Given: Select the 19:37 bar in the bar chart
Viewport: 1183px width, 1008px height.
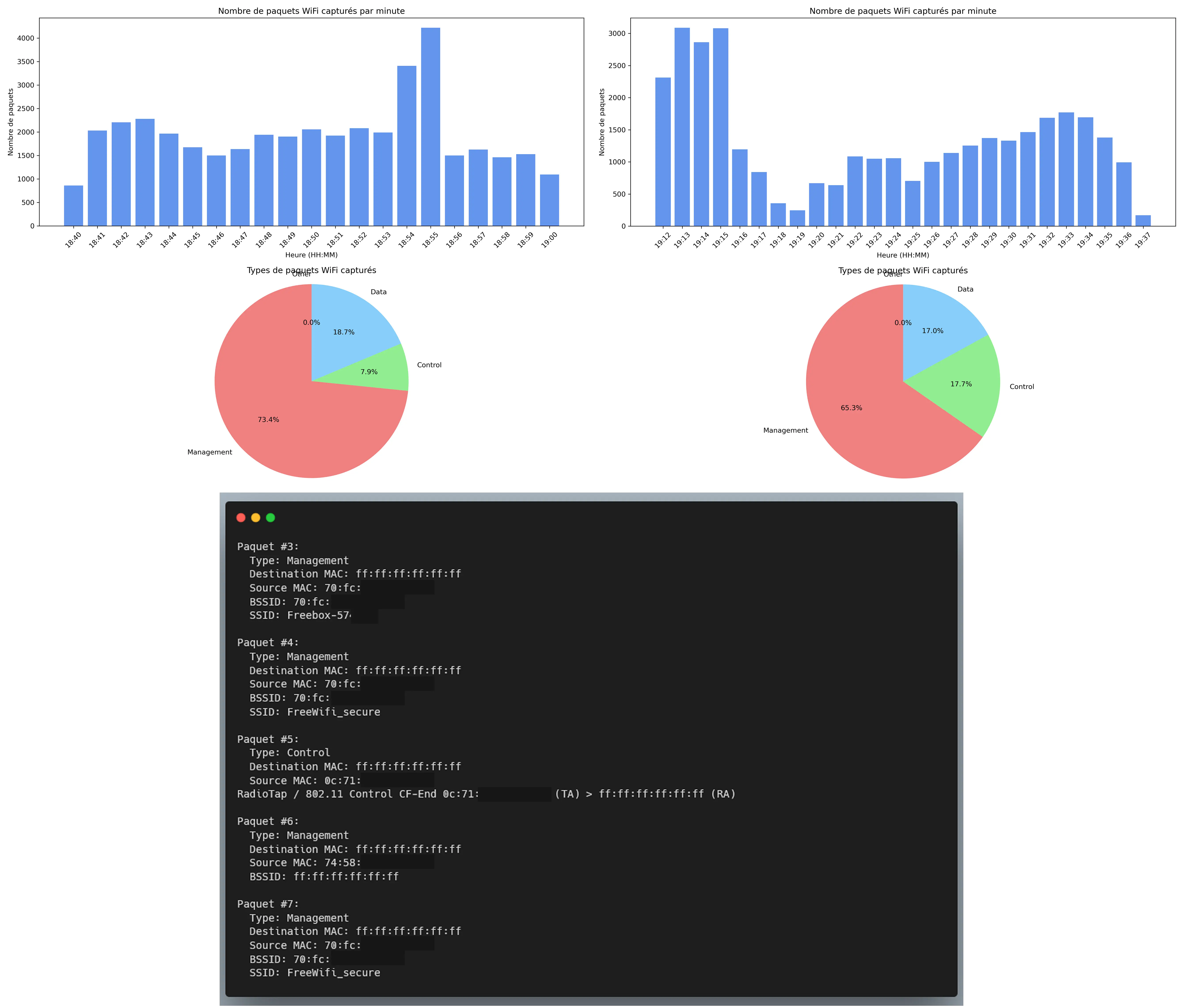Looking at the screenshot, I should point(1143,220).
